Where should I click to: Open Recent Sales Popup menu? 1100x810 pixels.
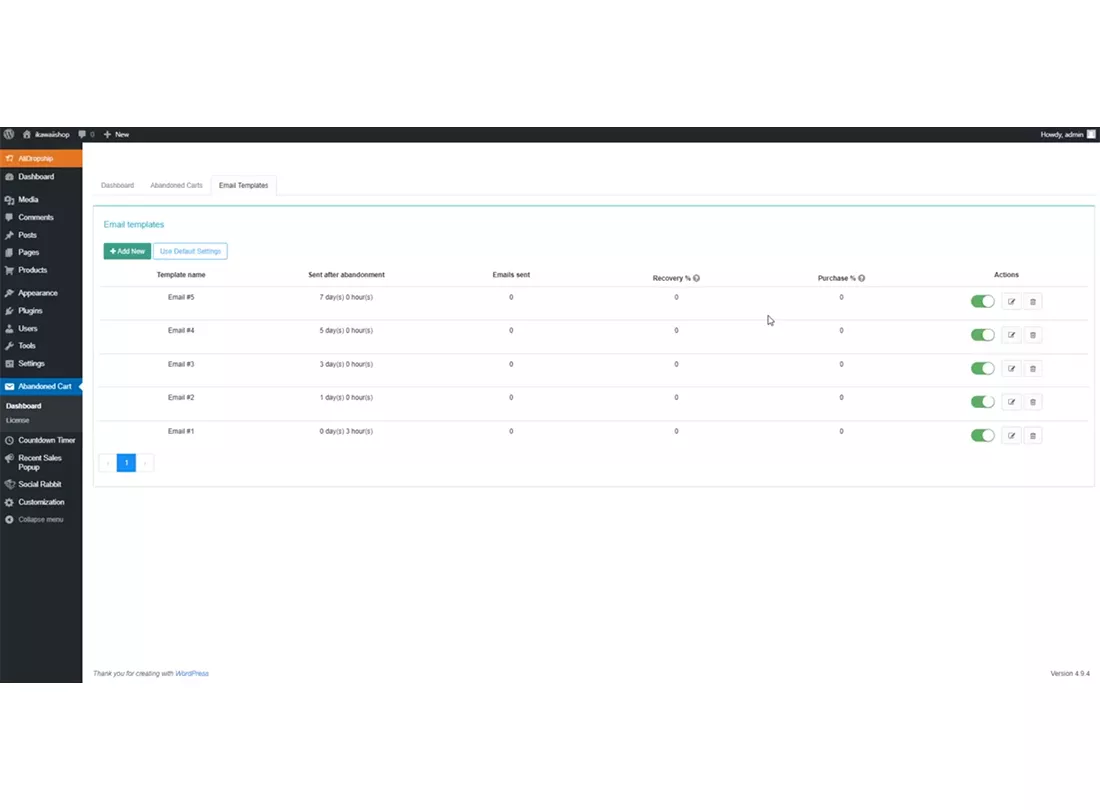coord(41,462)
